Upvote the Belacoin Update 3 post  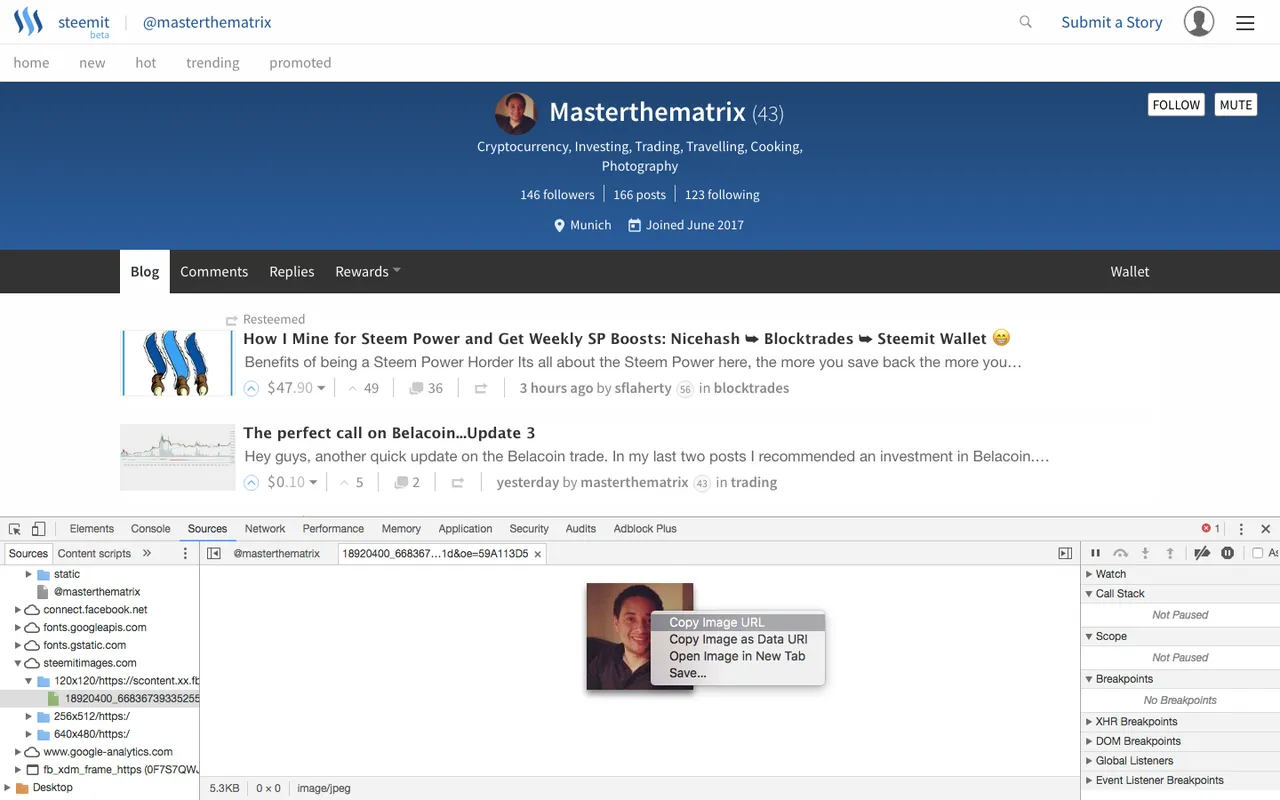[252, 483]
